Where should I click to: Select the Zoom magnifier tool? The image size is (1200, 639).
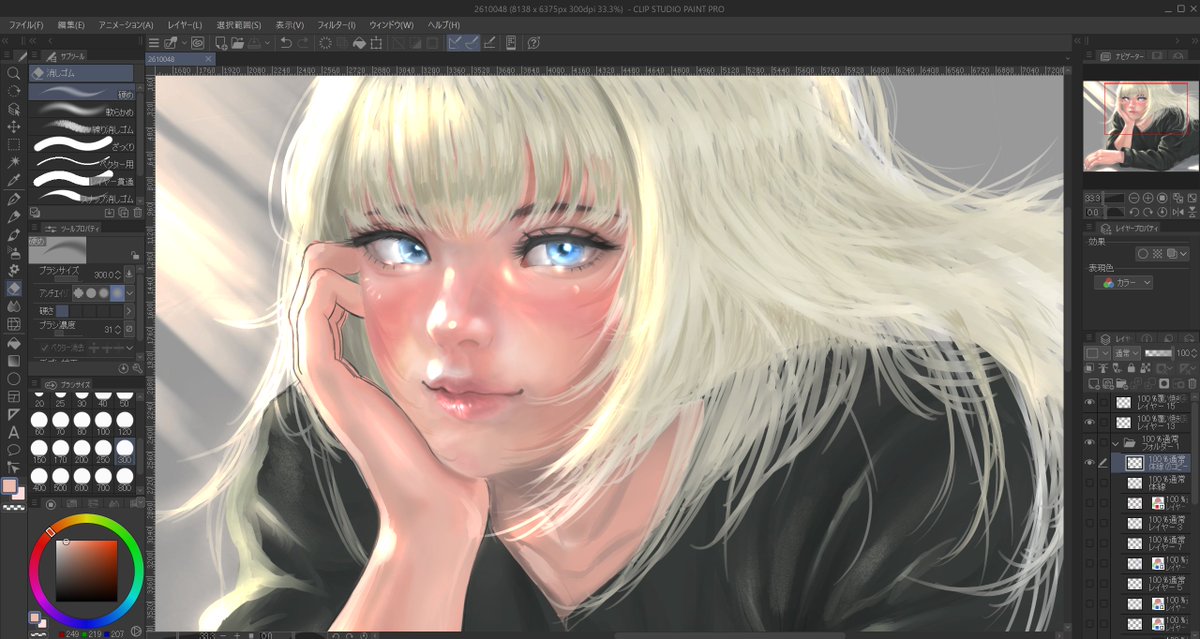coord(13,73)
